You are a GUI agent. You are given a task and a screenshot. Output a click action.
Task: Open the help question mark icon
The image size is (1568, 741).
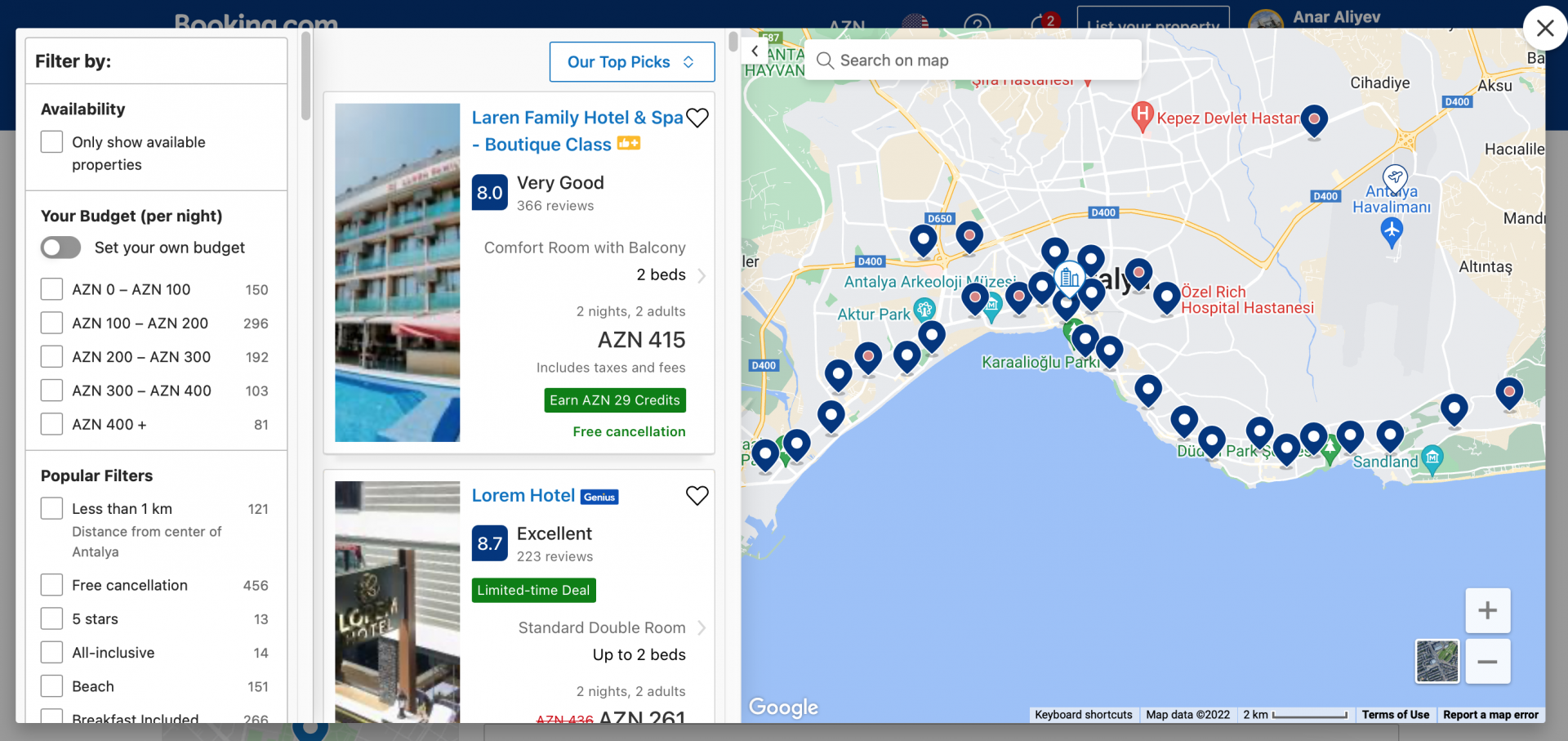tap(977, 25)
